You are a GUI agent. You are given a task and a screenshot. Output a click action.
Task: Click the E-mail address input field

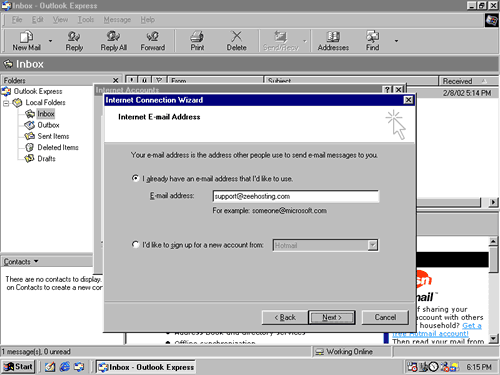click(296, 196)
